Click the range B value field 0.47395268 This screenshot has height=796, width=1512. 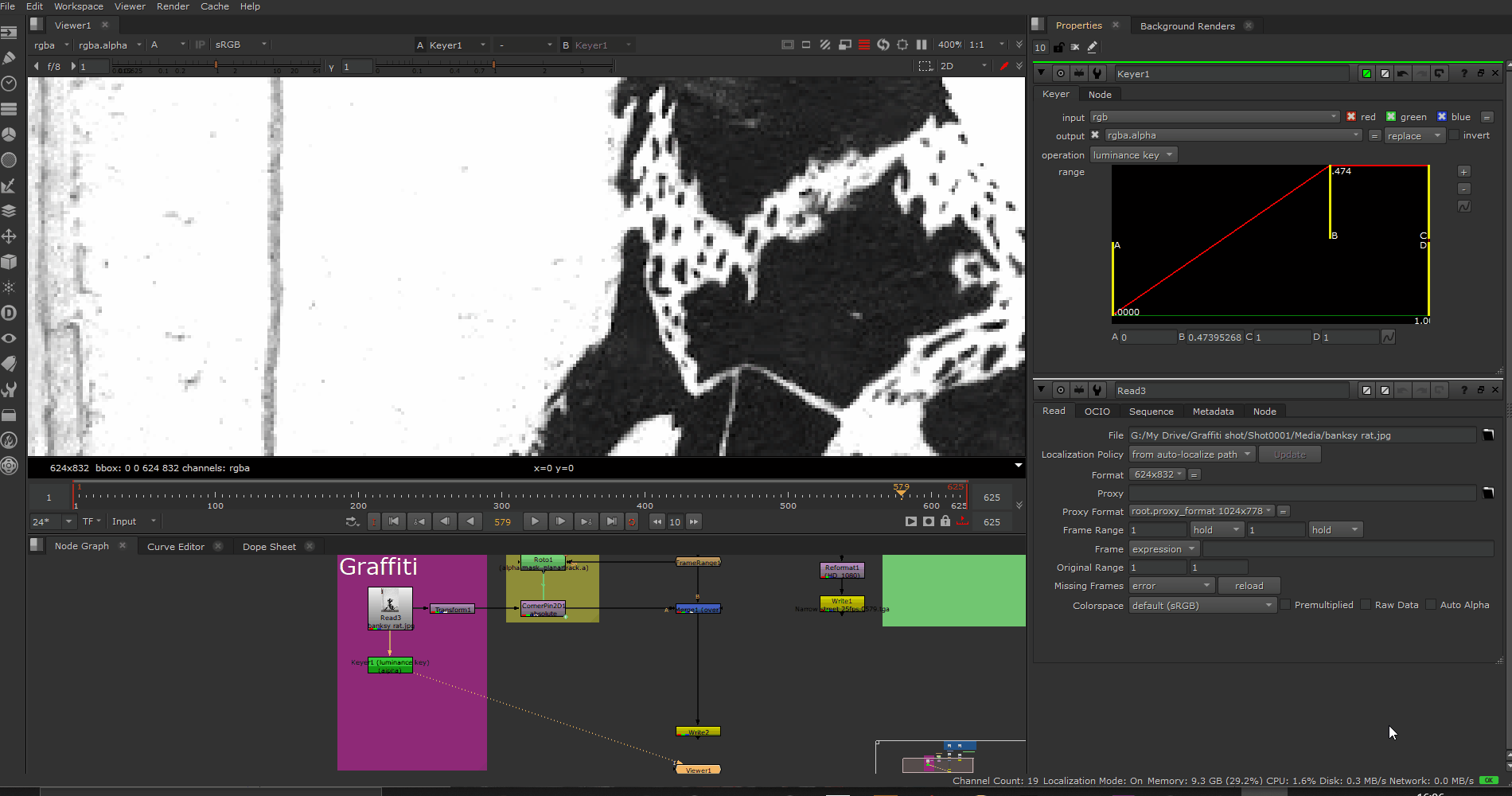point(1214,337)
